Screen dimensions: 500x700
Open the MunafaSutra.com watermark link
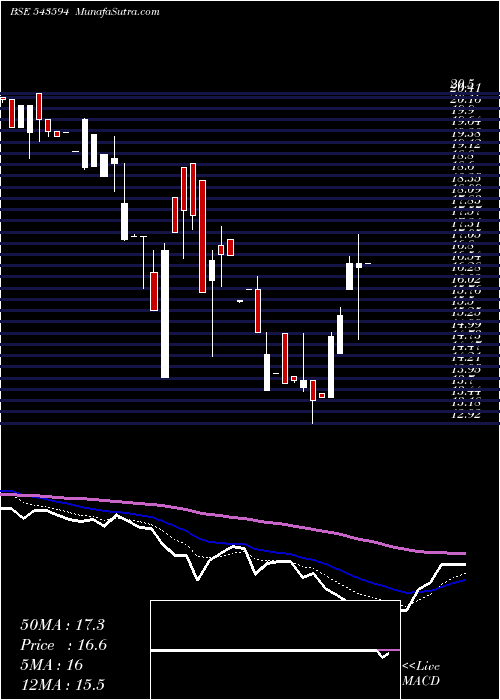pyautogui.click(x=118, y=12)
